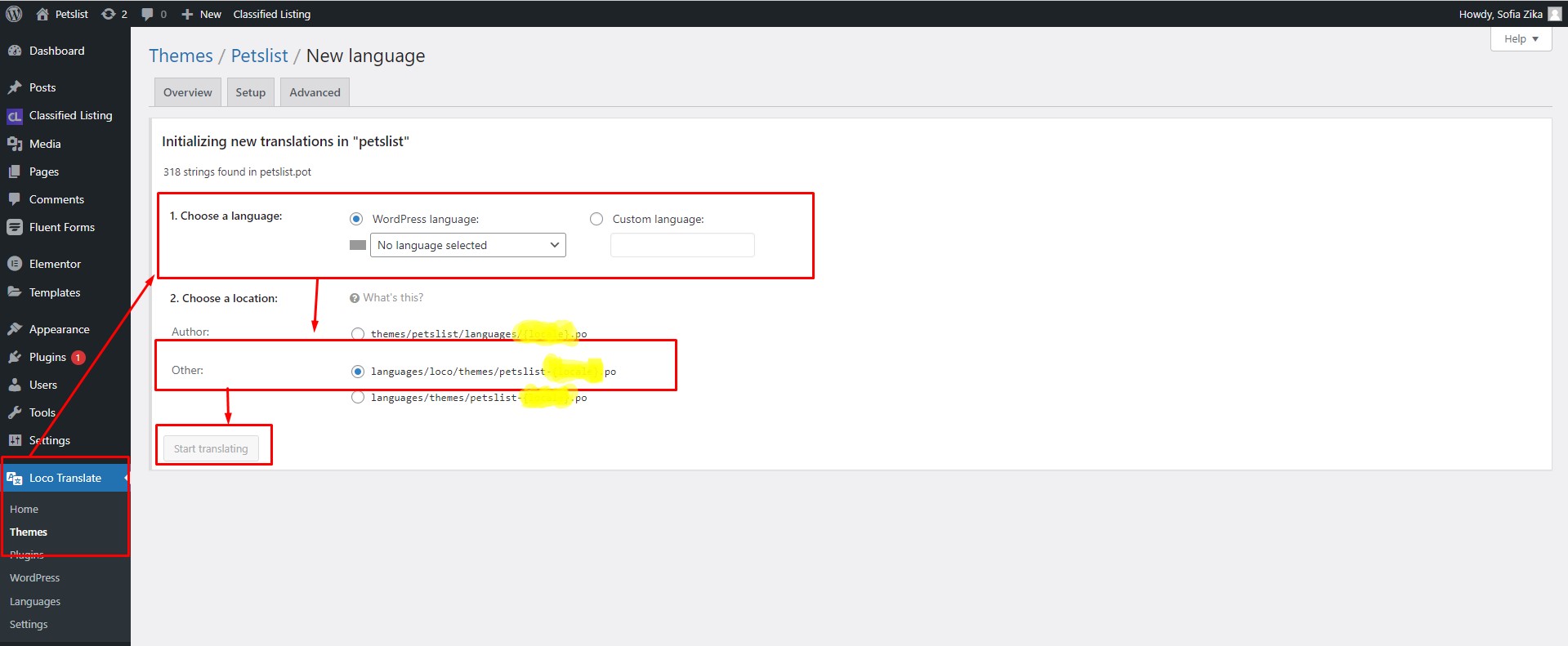Click Howdy, Sofia Zika account menu
This screenshot has width=1568, height=646.
click(1509, 14)
